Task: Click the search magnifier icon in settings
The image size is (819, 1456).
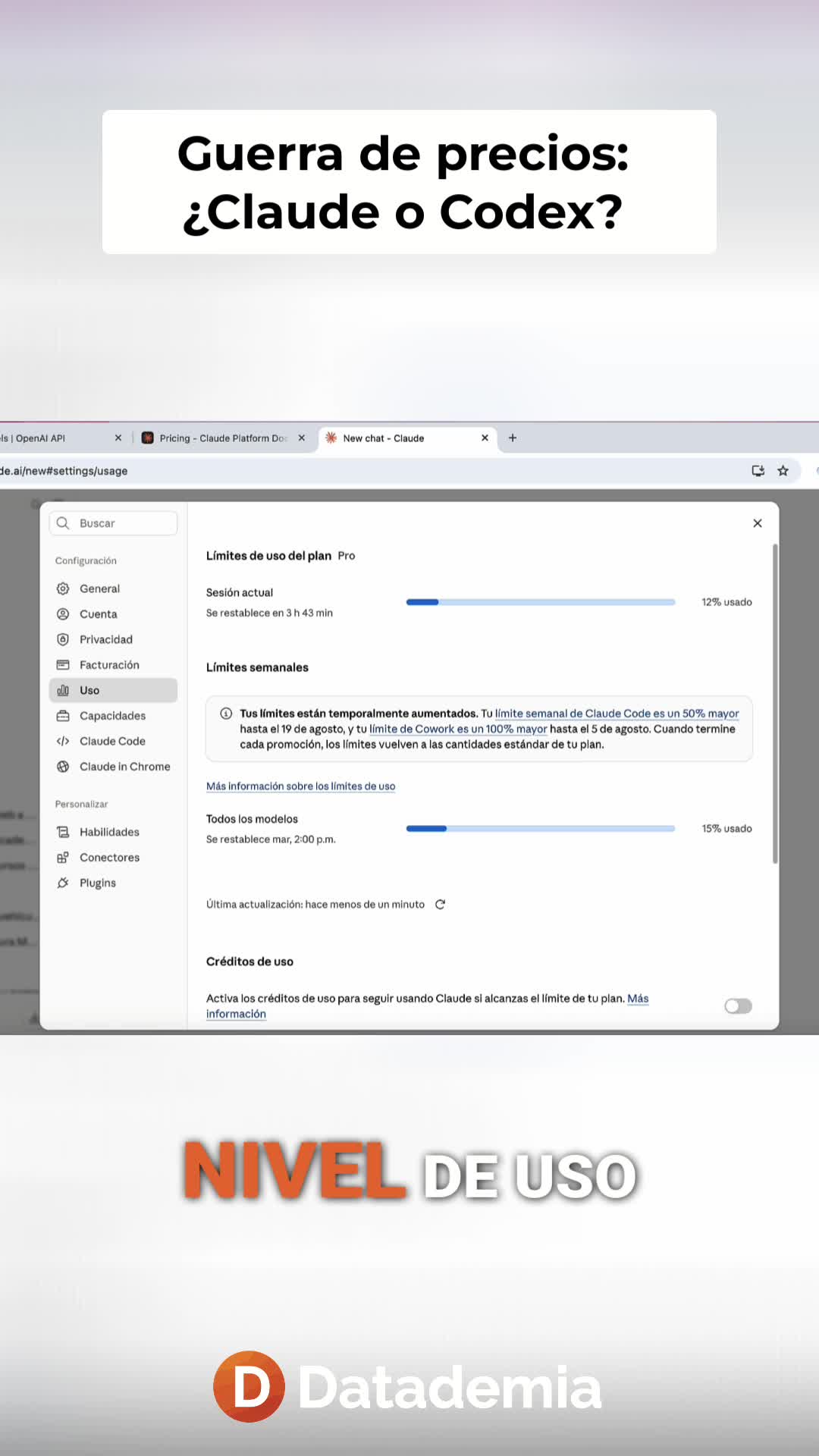Action: (x=63, y=523)
